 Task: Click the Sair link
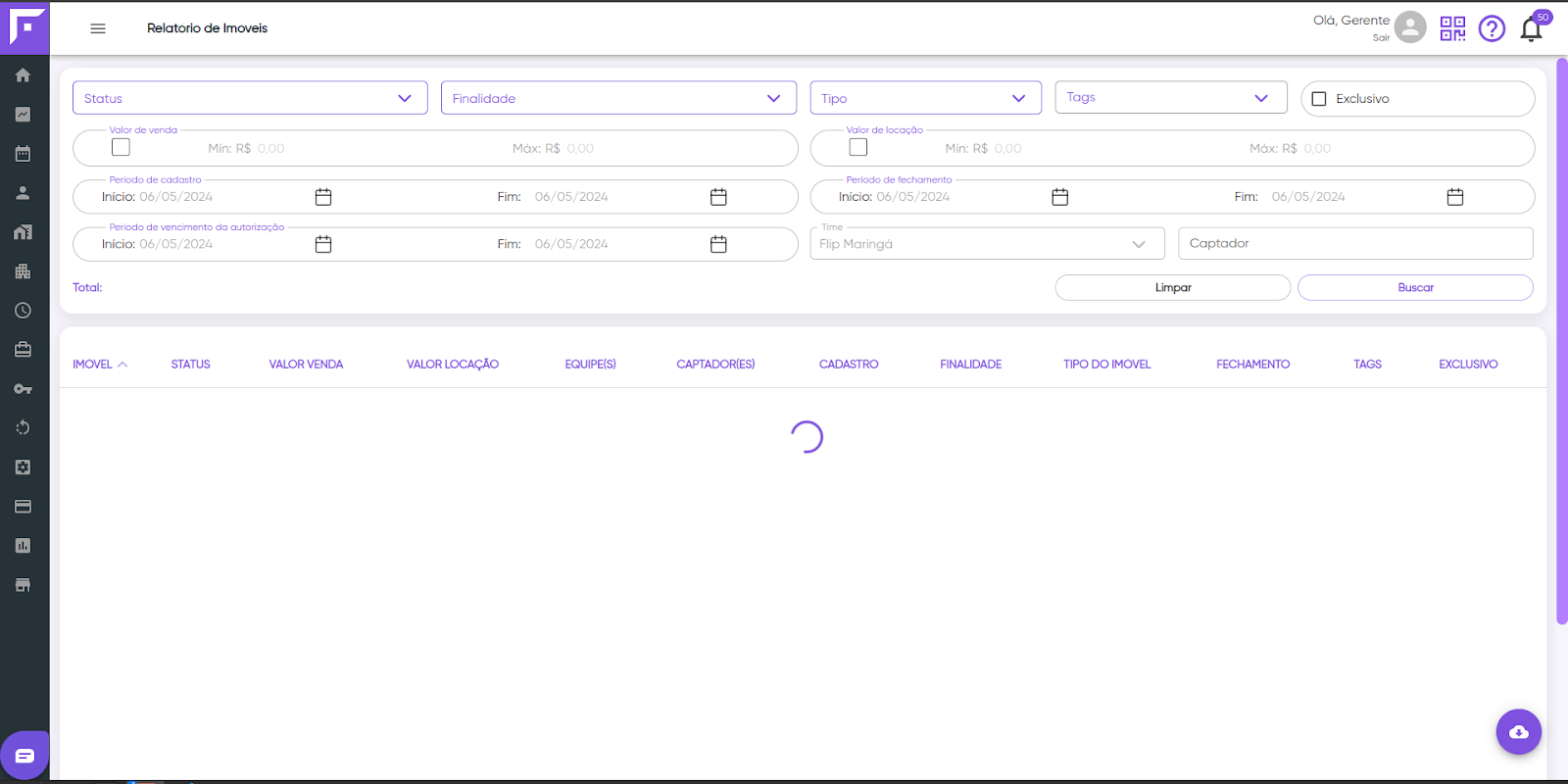[1381, 38]
